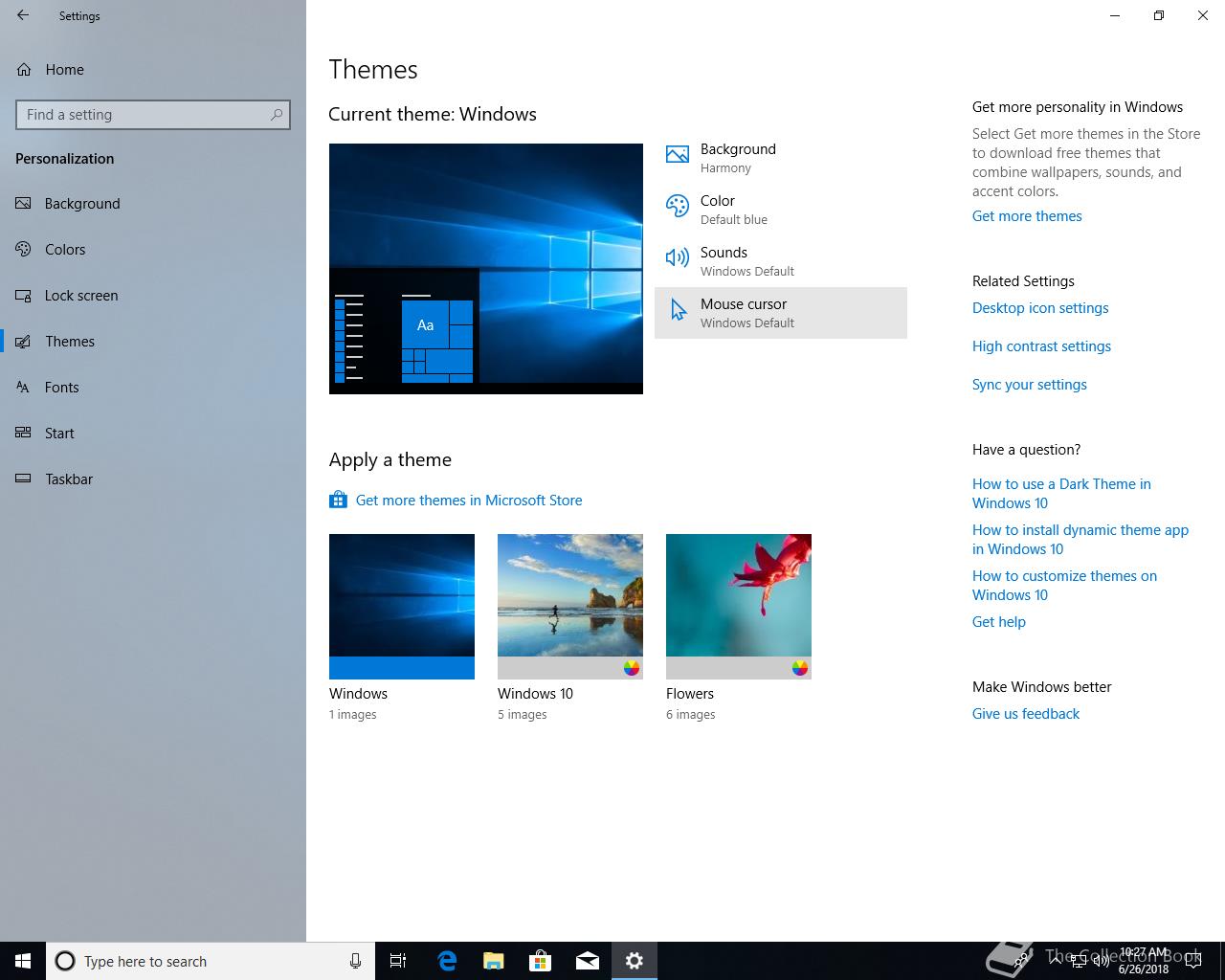Viewport: 1225px width, 980px height.
Task: Click the Get help link
Action: click(x=999, y=622)
